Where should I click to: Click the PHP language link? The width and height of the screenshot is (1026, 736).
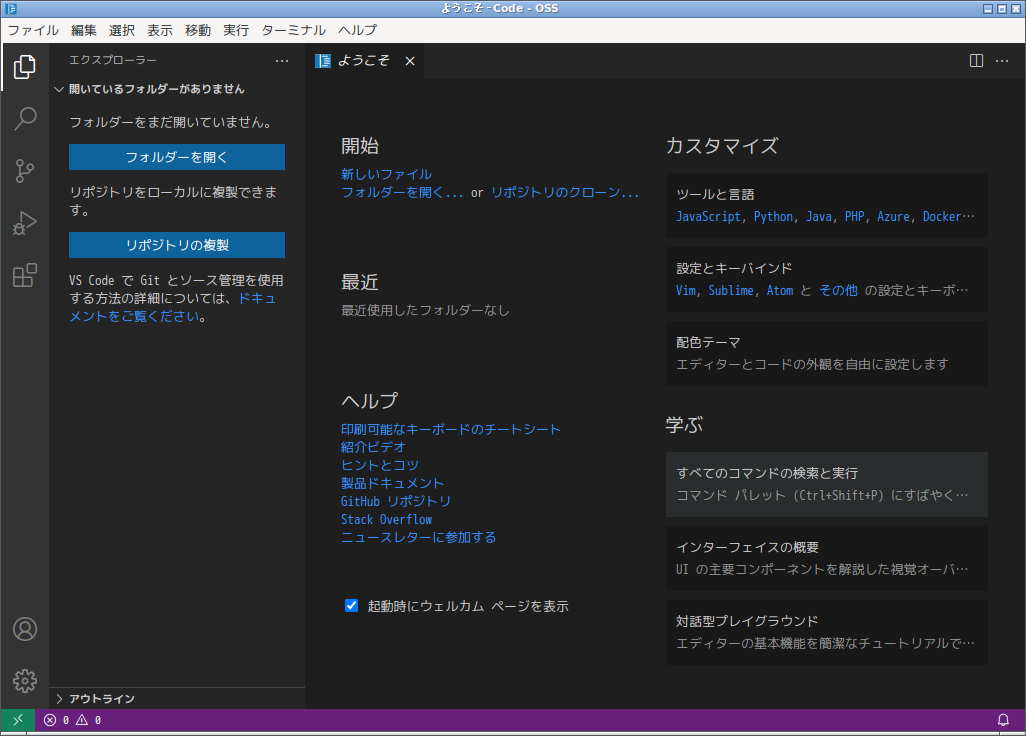point(854,217)
